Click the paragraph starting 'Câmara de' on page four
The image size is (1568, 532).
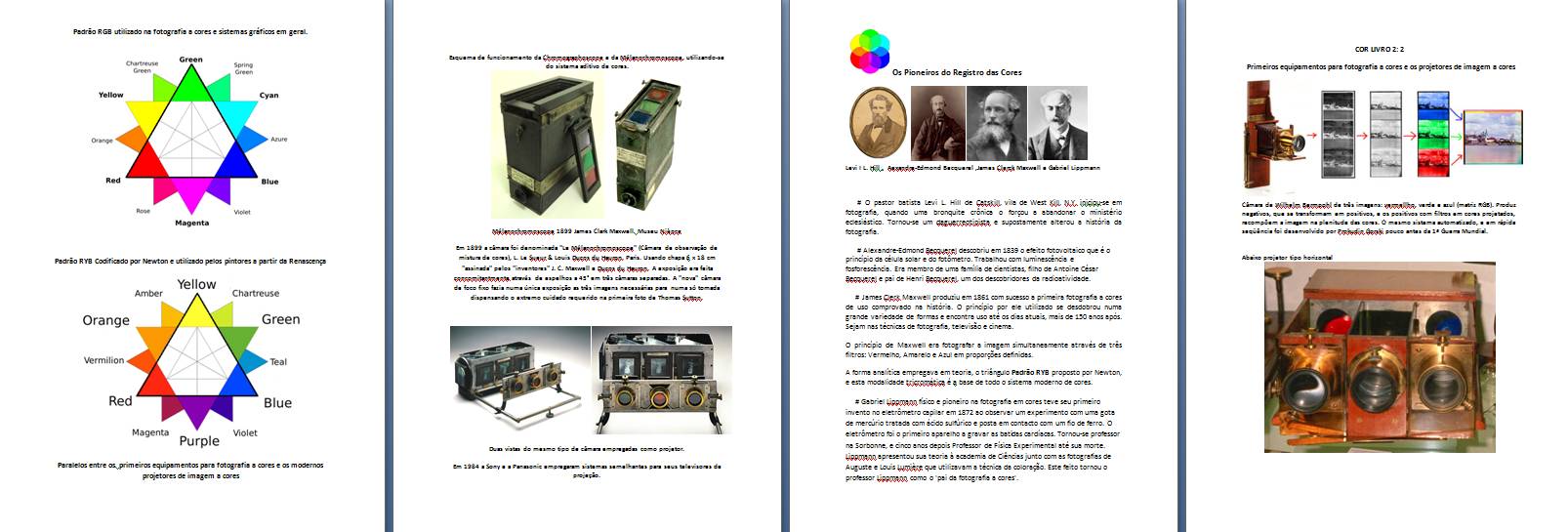click(x=1379, y=218)
